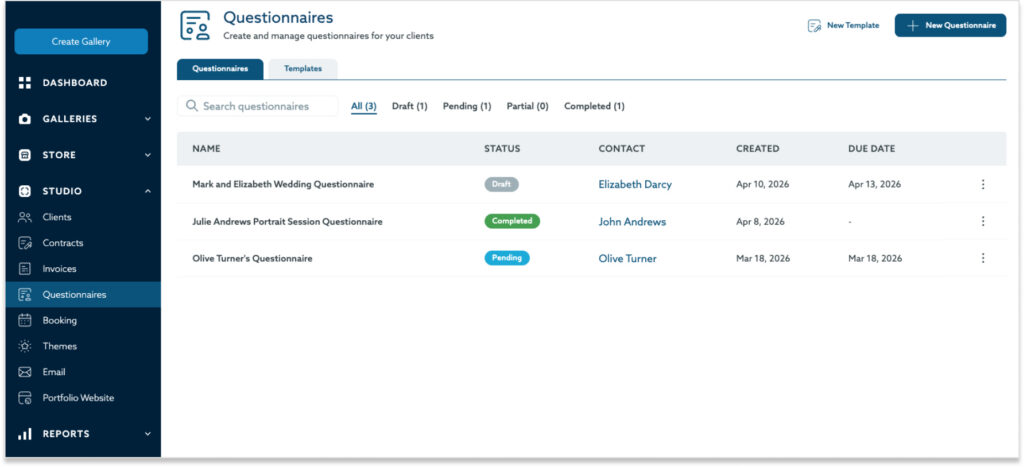This screenshot has height=467, width=1024.
Task: Open Dashboard in the sidebar
Action: [75, 83]
